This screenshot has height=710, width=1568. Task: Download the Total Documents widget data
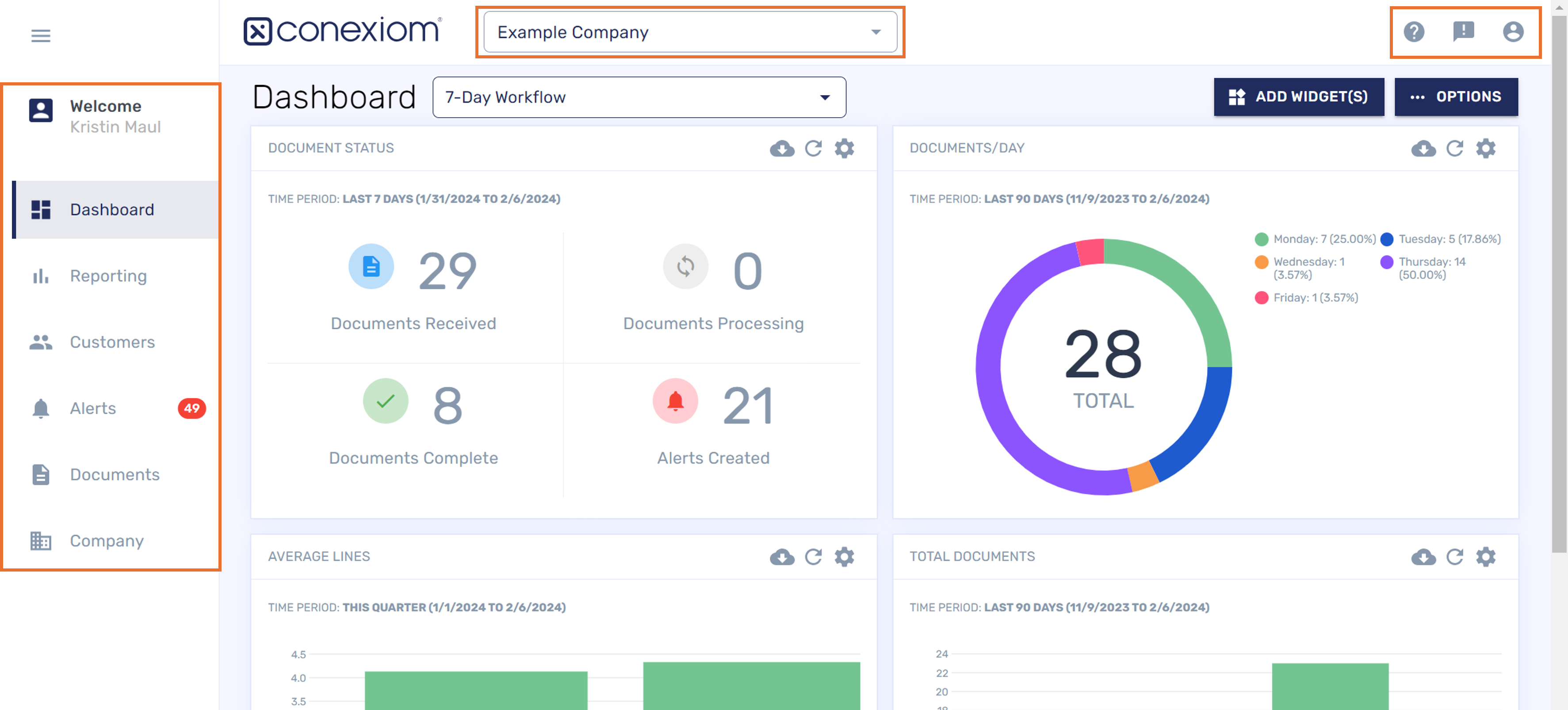pyautogui.click(x=1423, y=556)
